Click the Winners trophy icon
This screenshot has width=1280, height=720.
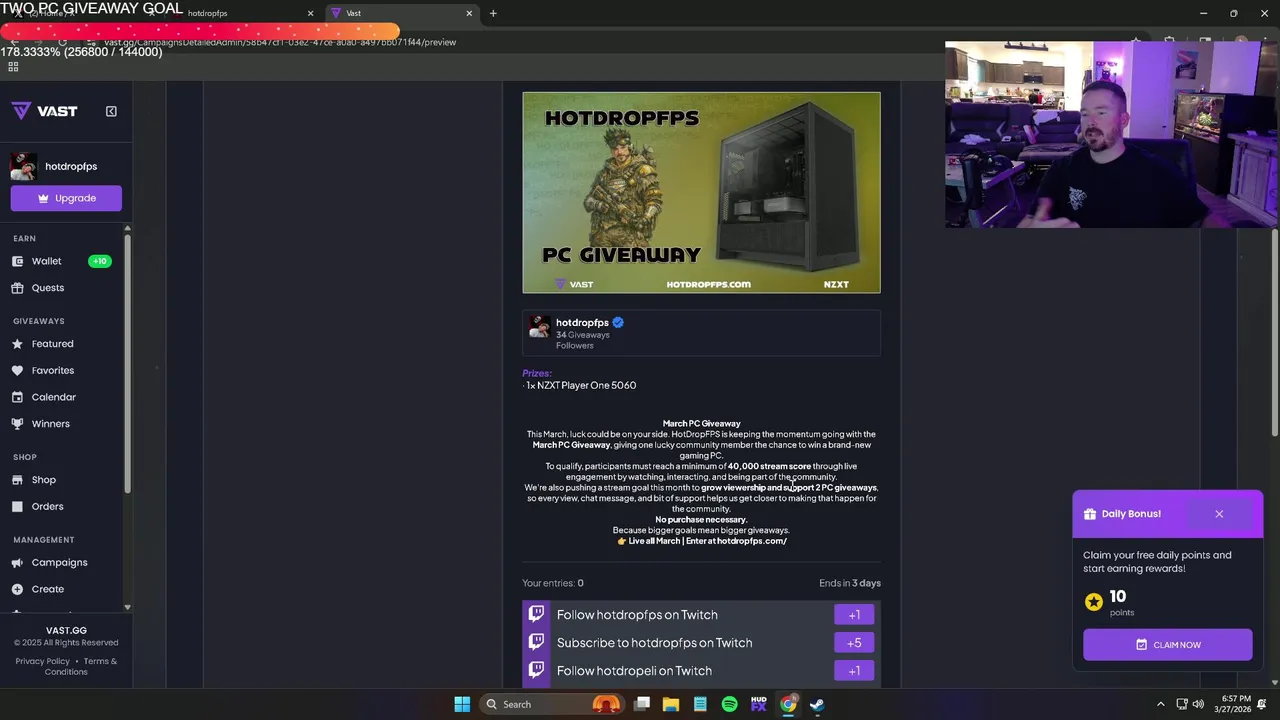coord(17,424)
